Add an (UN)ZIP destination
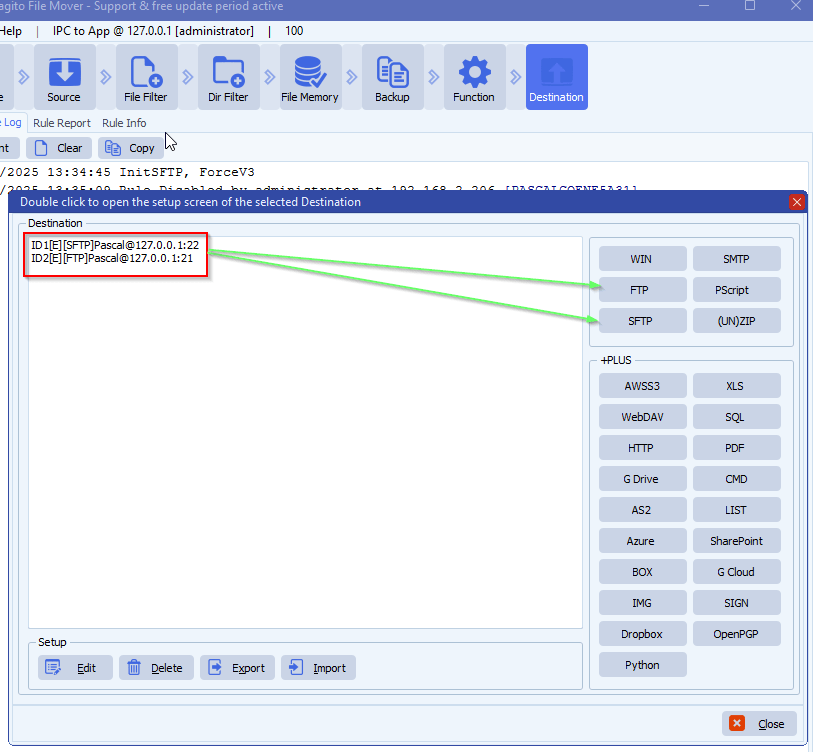813x752 pixels. click(x=736, y=321)
